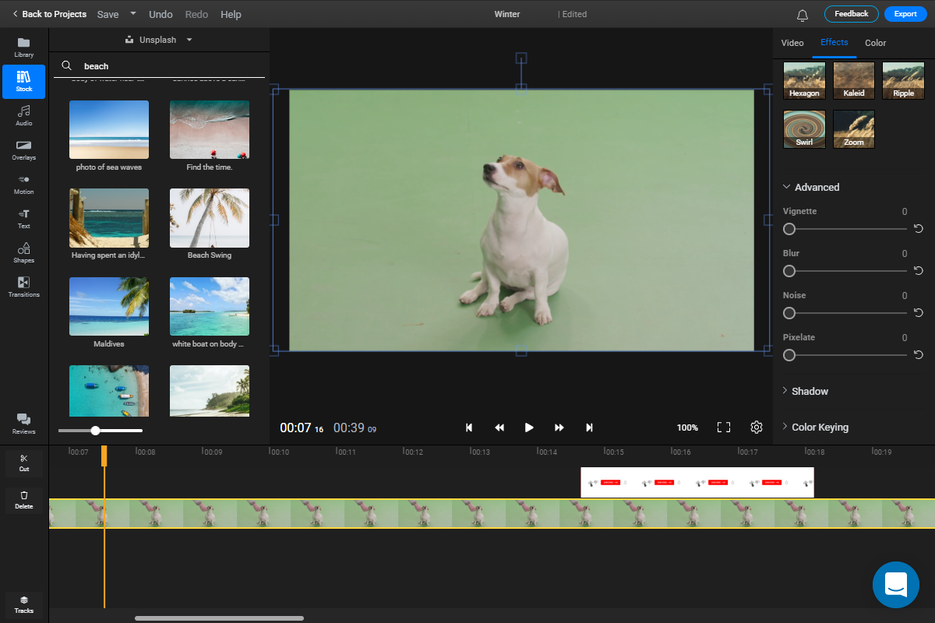Image resolution: width=935 pixels, height=623 pixels.
Task: Open the Transitions panel
Action: click(23, 287)
